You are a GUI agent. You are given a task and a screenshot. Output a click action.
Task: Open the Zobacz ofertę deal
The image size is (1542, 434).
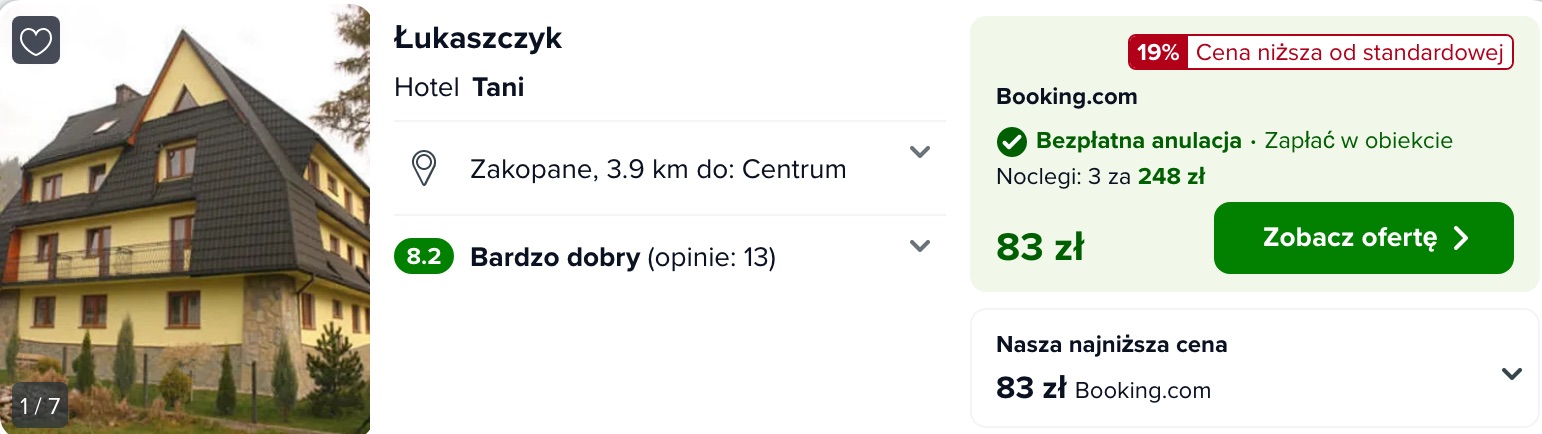point(1363,238)
